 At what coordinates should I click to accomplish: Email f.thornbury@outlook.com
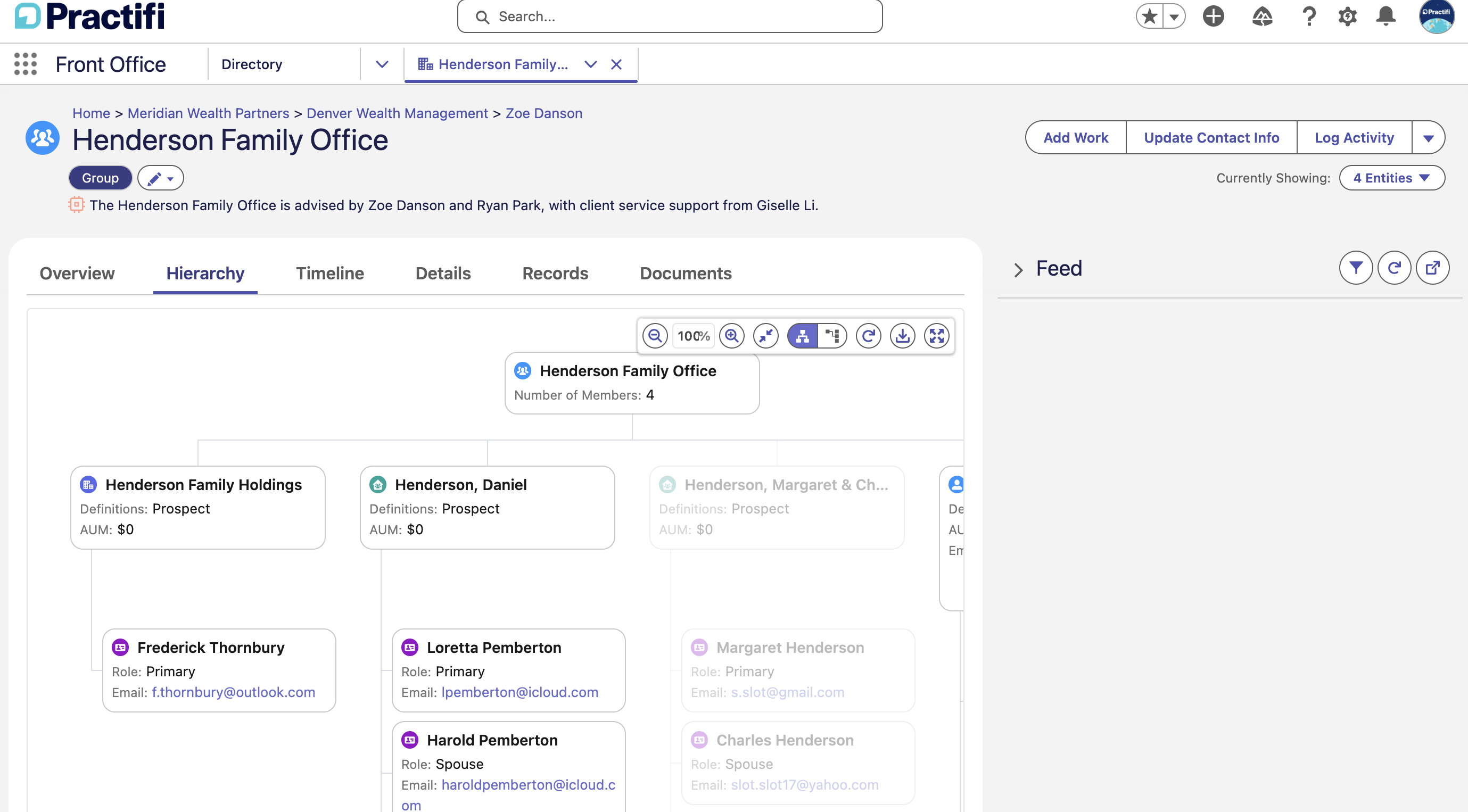click(234, 692)
